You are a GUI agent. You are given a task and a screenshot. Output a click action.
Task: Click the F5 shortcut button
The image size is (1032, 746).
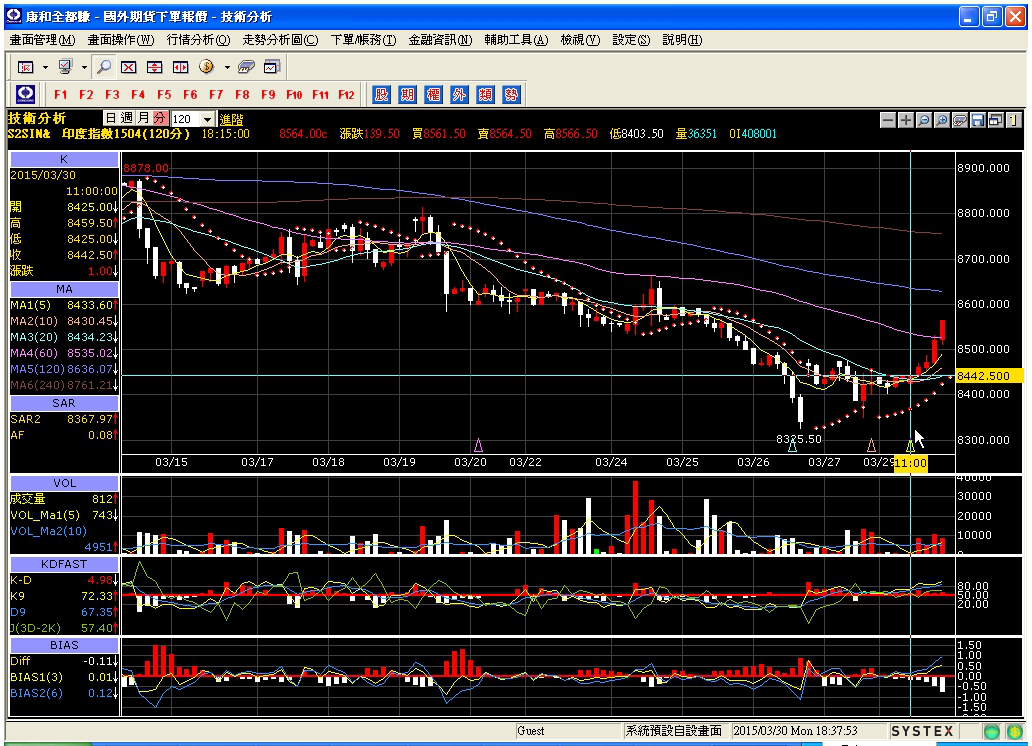point(164,95)
